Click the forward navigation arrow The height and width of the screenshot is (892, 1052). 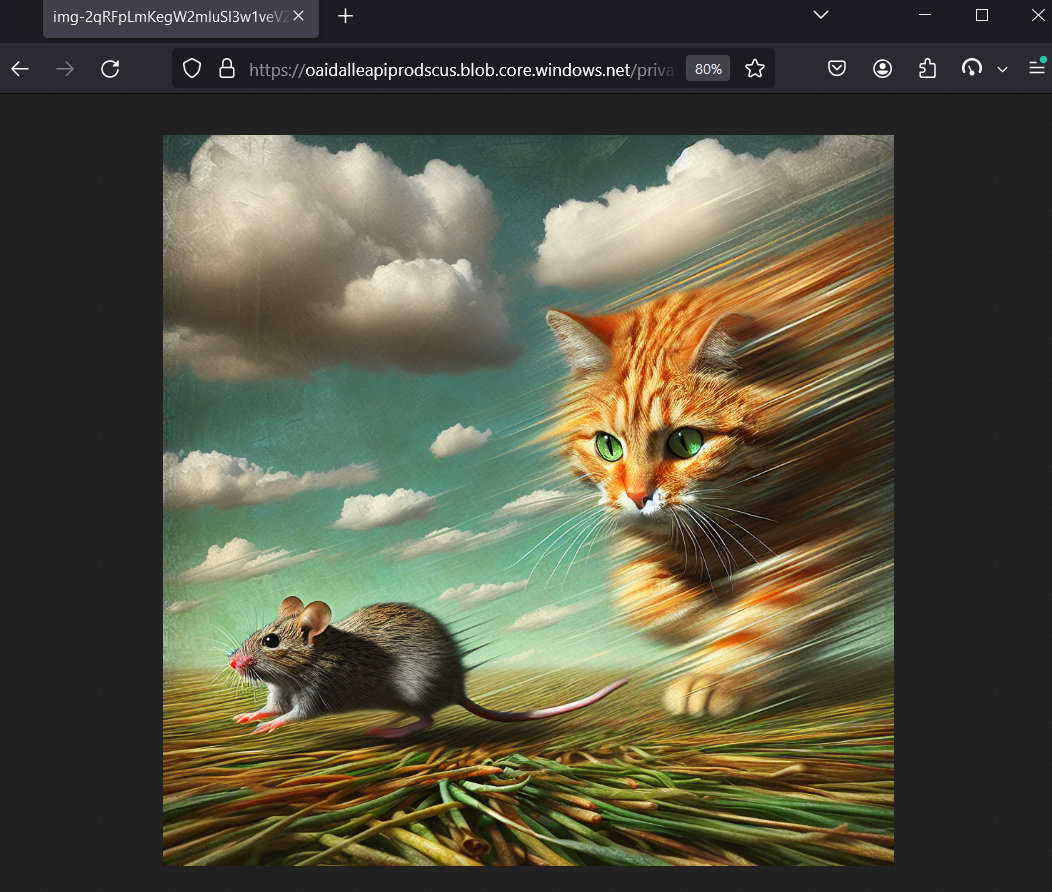64,68
